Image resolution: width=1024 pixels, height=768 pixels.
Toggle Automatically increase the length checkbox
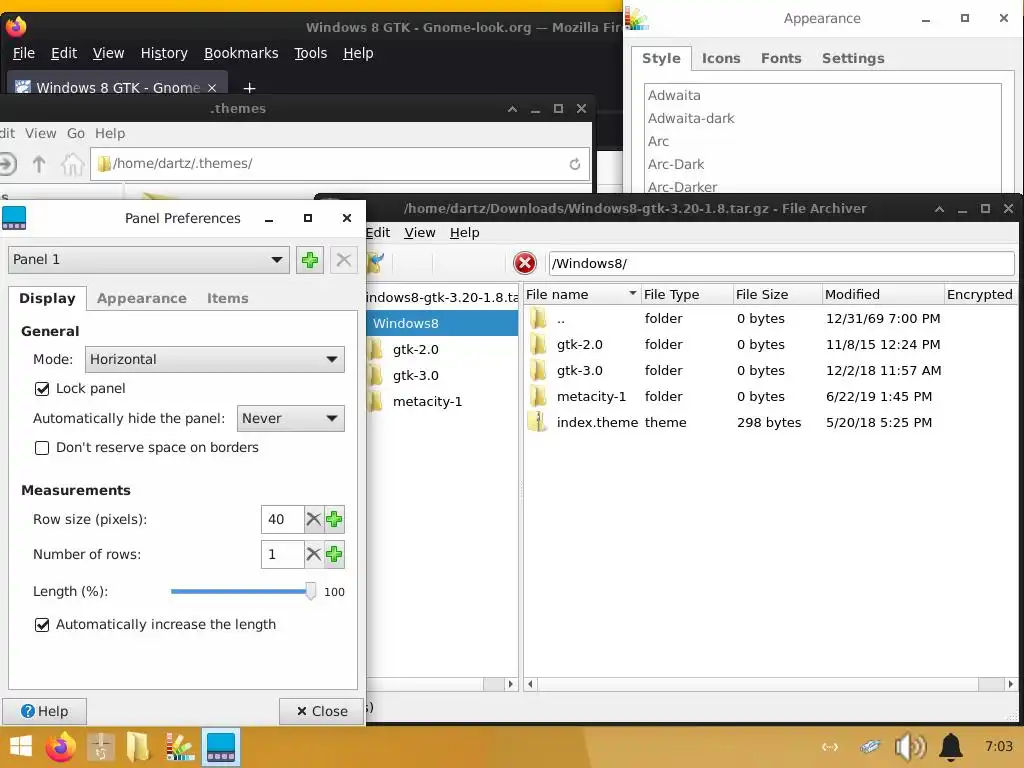click(x=42, y=625)
